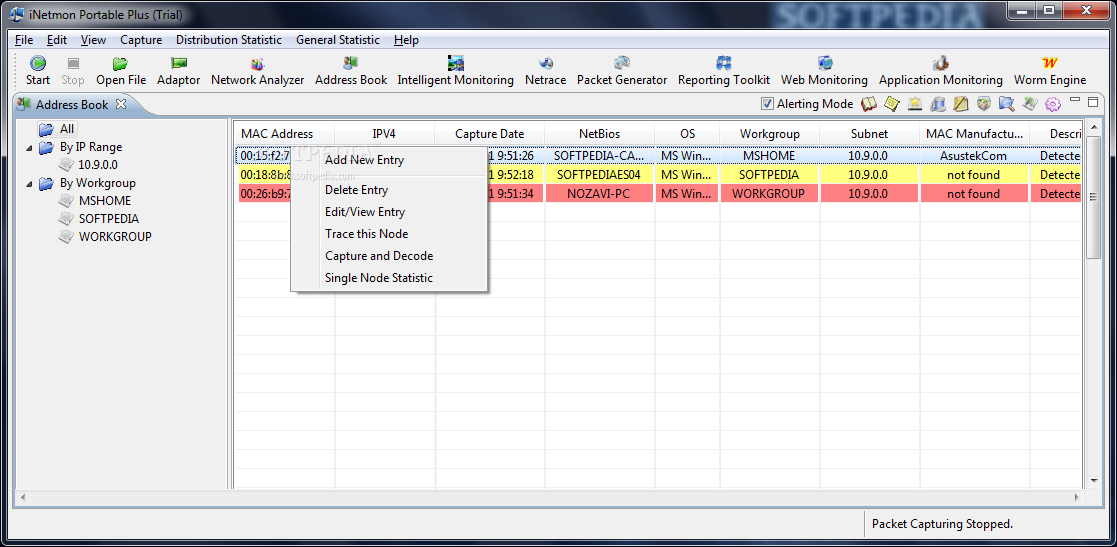Launch the Netrace tool

pyautogui.click(x=546, y=71)
